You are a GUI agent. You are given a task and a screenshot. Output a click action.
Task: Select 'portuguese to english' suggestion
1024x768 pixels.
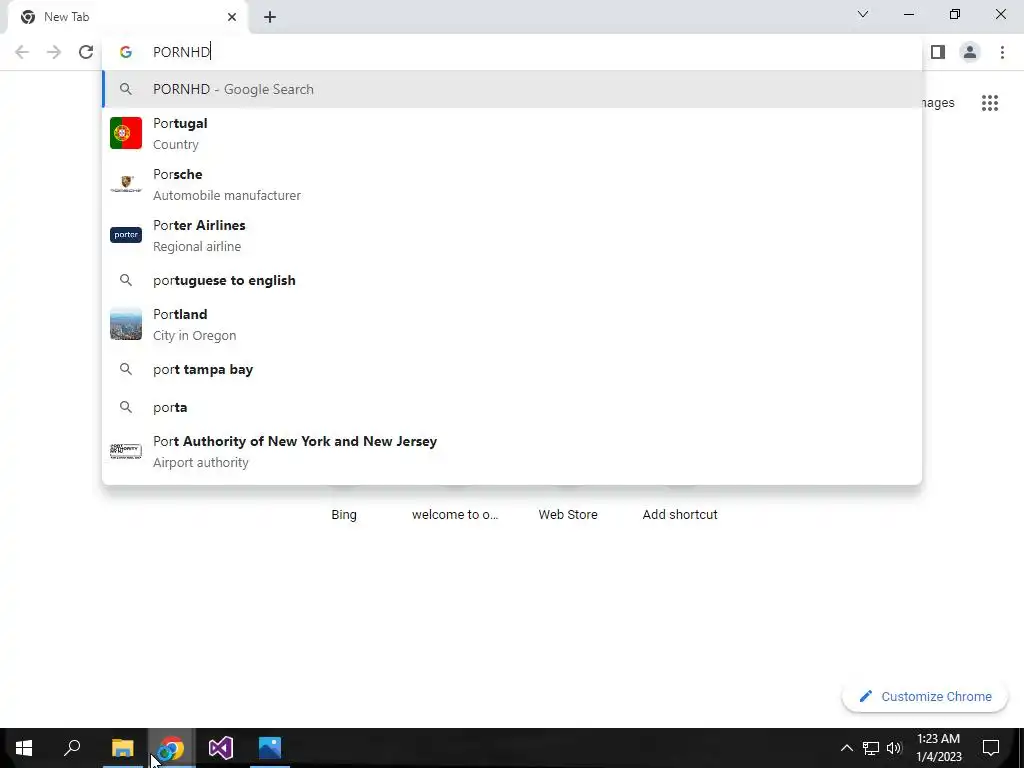tap(512, 280)
